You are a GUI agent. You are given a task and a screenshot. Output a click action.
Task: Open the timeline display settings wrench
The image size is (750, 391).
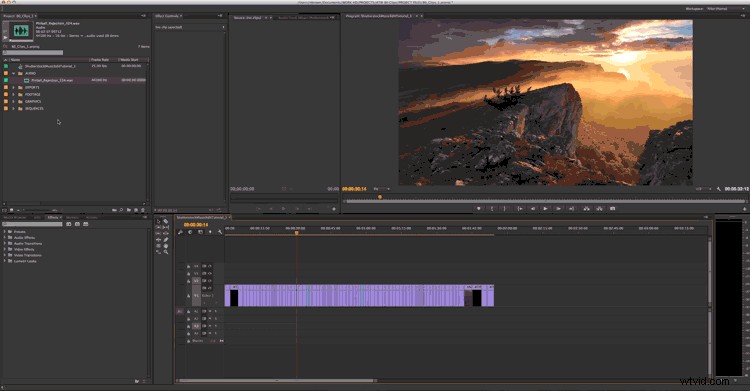(220, 232)
